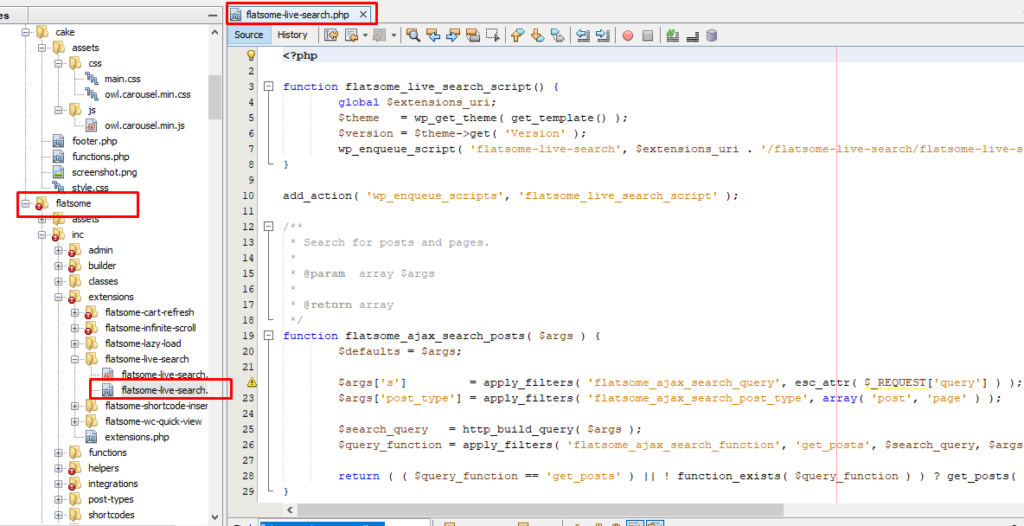Click project tree scroll-down arrow
1024x526 pixels.
[x=215, y=516]
